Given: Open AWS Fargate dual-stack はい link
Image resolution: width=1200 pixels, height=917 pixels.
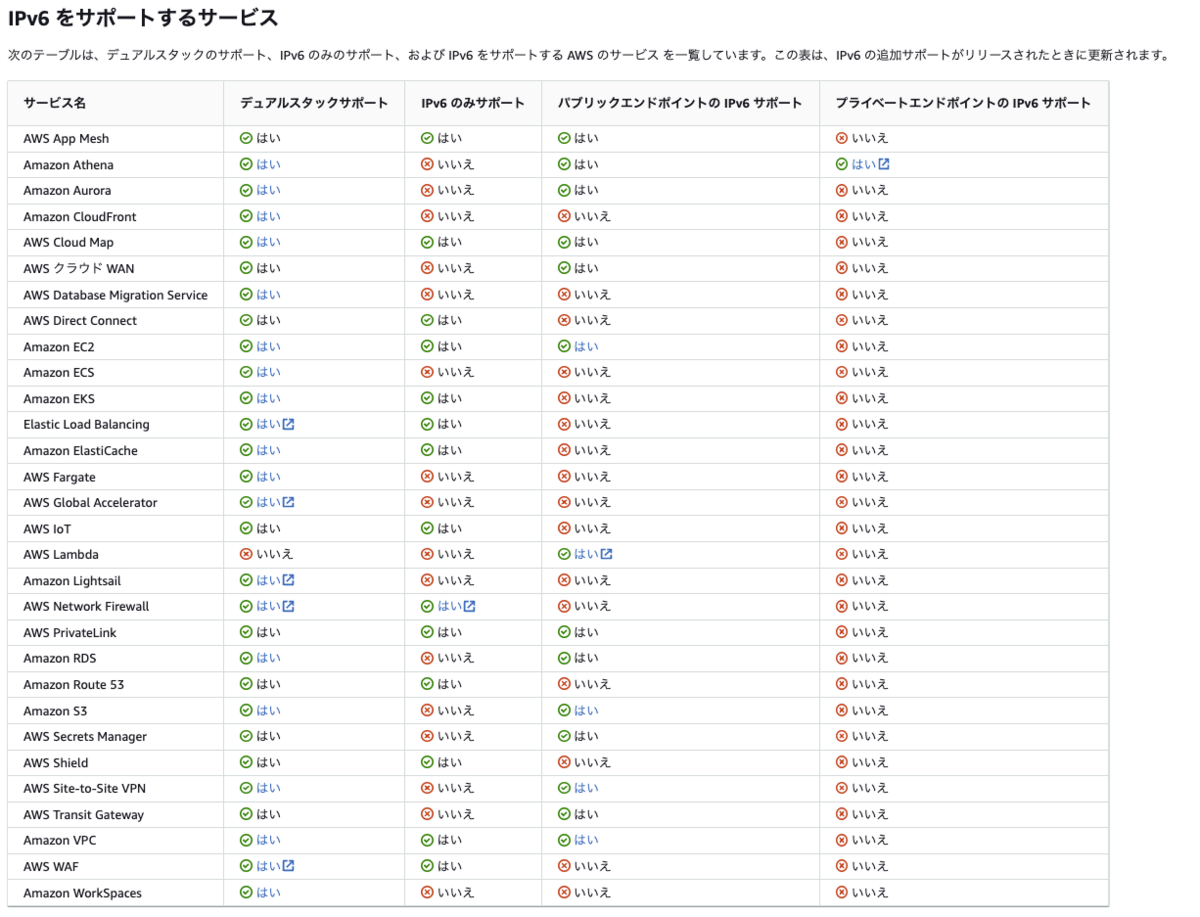Looking at the screenshot, I should tap(268, 476).
